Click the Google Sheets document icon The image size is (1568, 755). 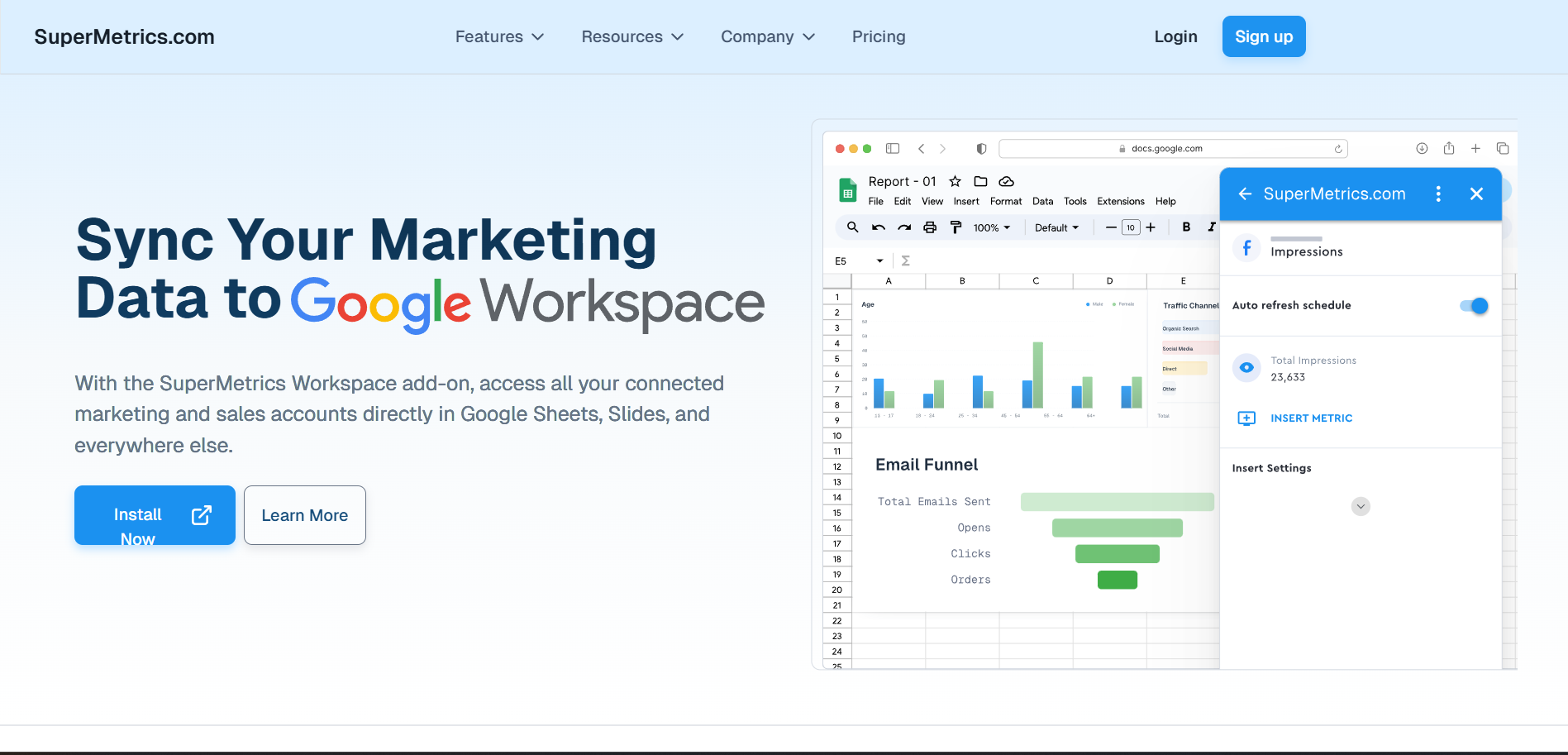pos(848,190)
